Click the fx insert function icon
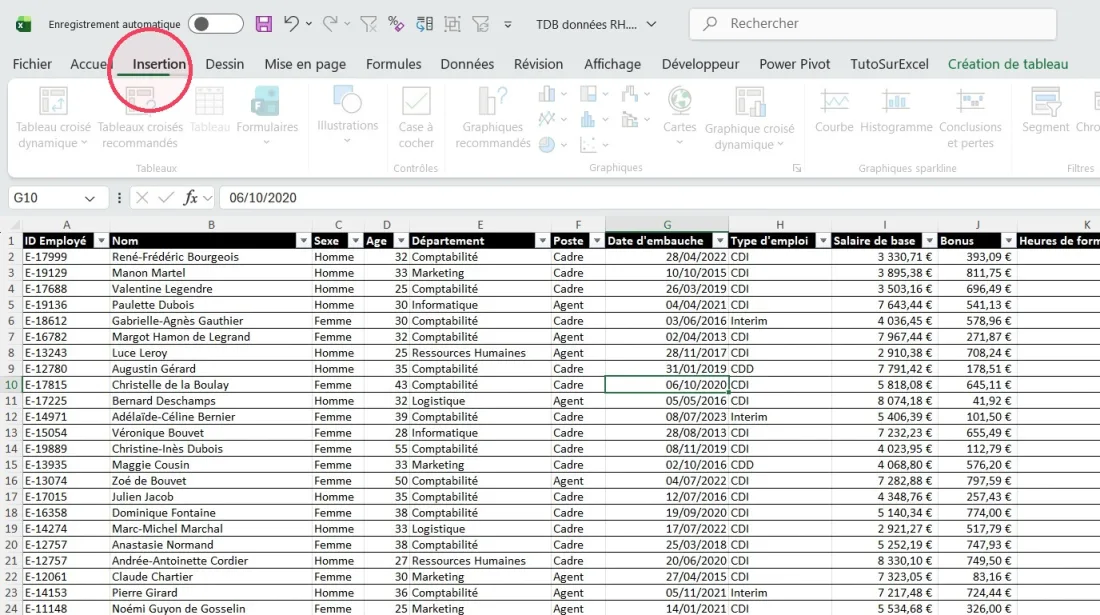1100x615 pixels. 190,198
